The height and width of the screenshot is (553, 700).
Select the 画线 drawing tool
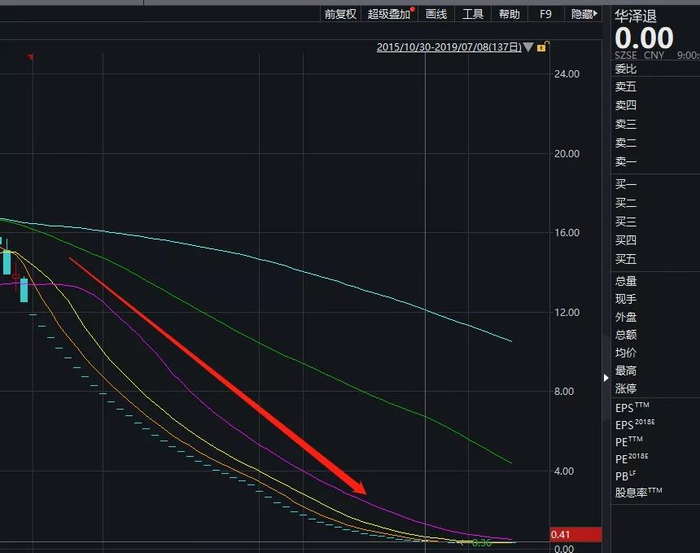pyautogui.click(x=436, y=14)
